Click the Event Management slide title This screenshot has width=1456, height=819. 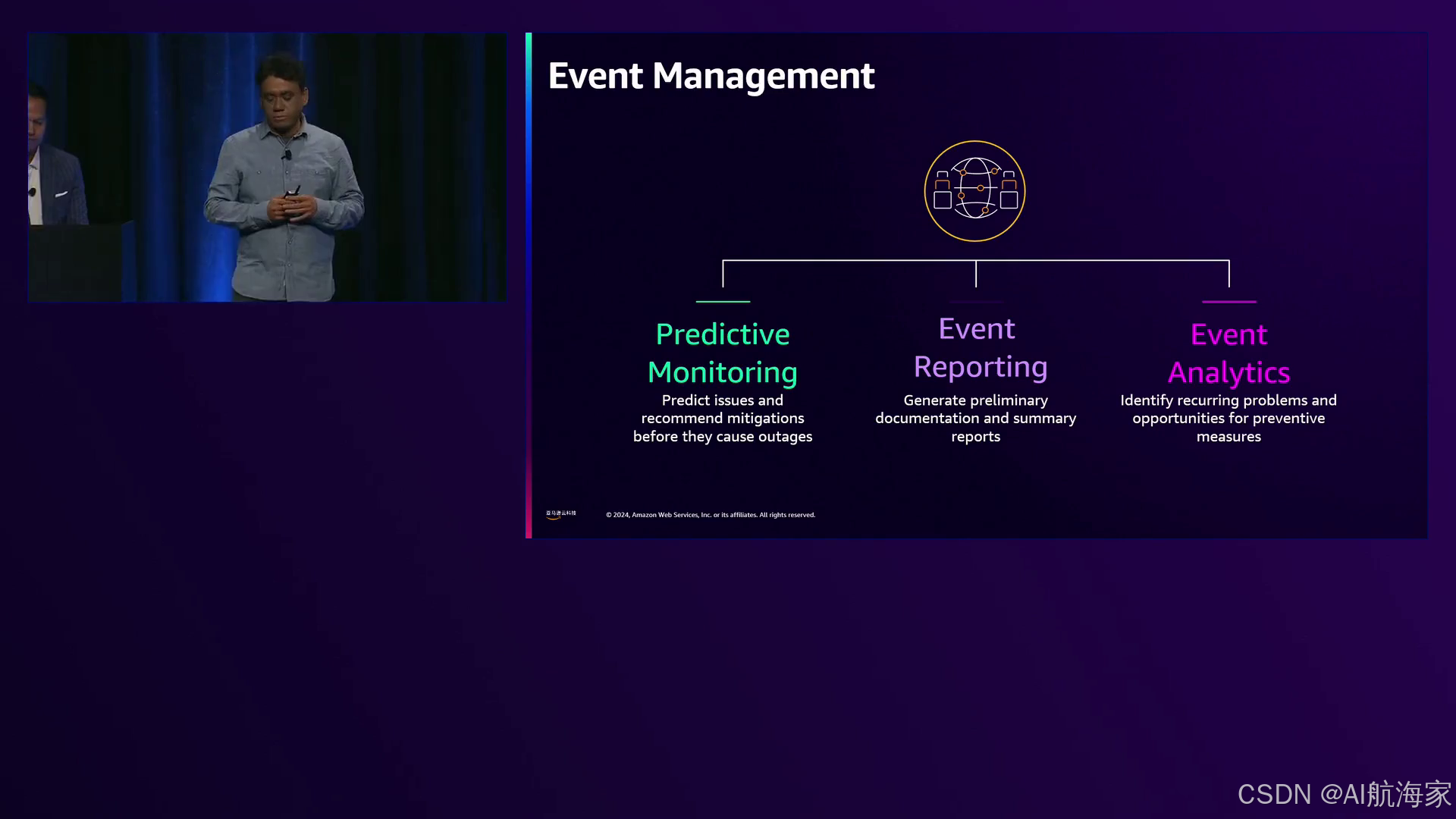pos(711,76)
